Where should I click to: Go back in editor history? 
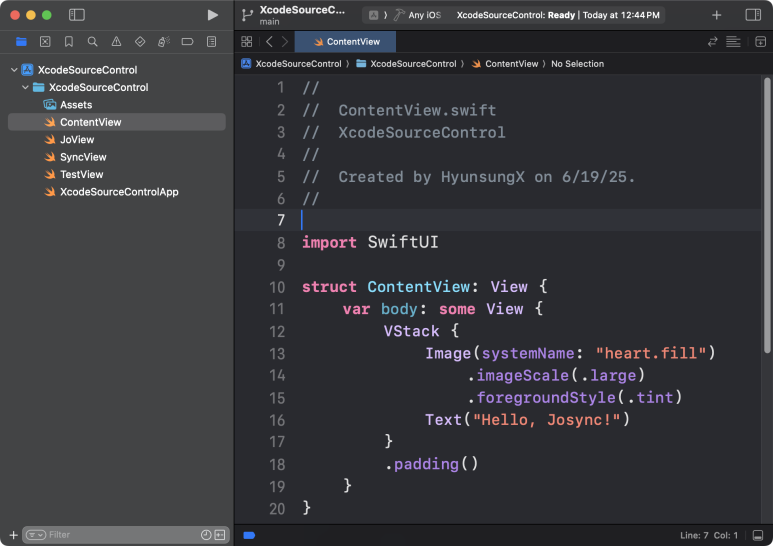pos(269,42)
